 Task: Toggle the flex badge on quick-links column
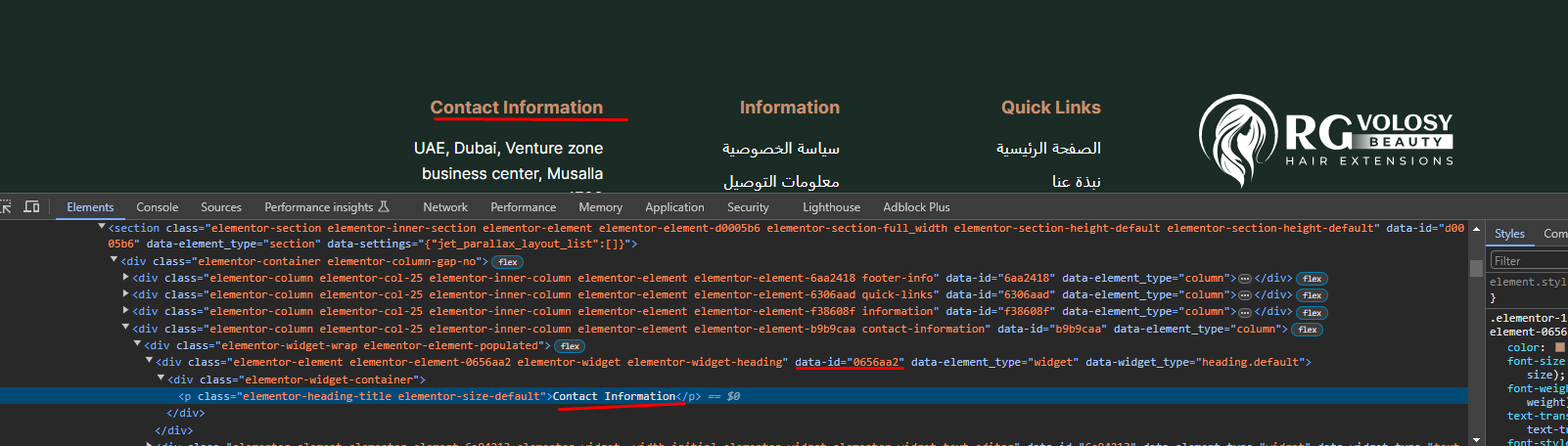pyautogui.click(x=1312, y=295)
